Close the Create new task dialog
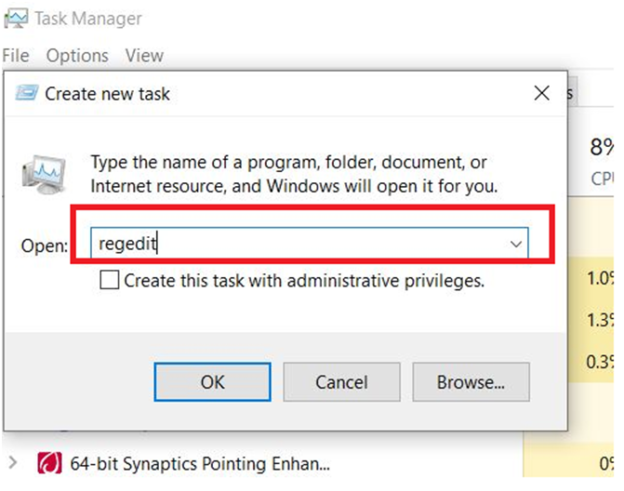 point(542,94)
